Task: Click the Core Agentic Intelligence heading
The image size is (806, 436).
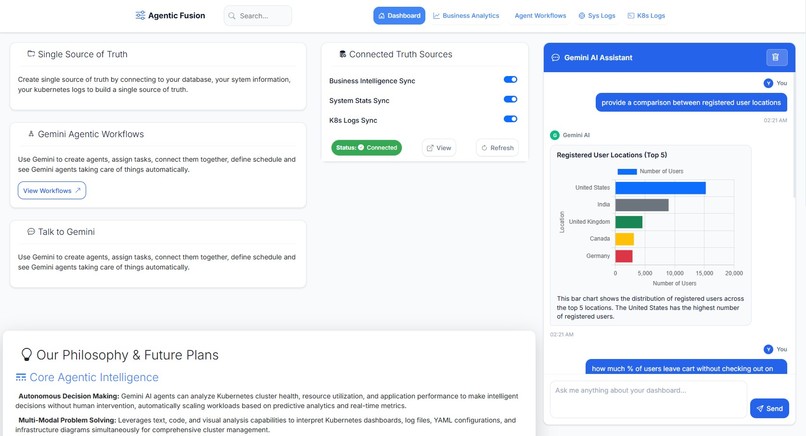Action: pos(94,377)
